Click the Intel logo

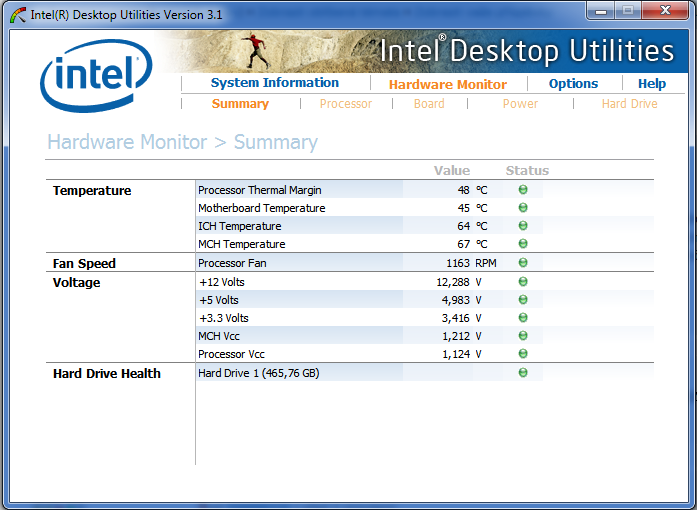pyautogui.click(x=96, y=76)
